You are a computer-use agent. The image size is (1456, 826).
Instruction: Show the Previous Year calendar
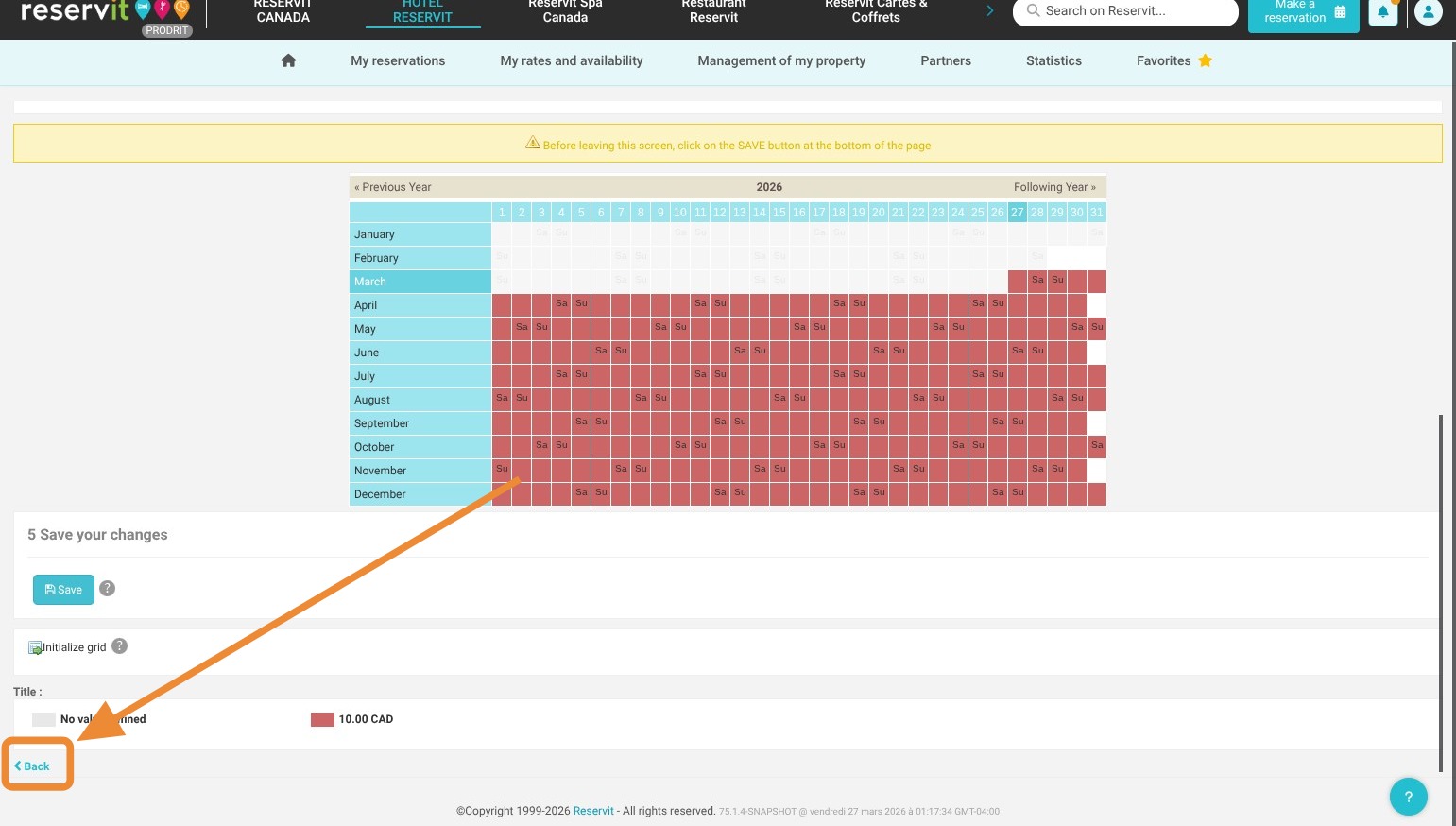coord(392,187)
